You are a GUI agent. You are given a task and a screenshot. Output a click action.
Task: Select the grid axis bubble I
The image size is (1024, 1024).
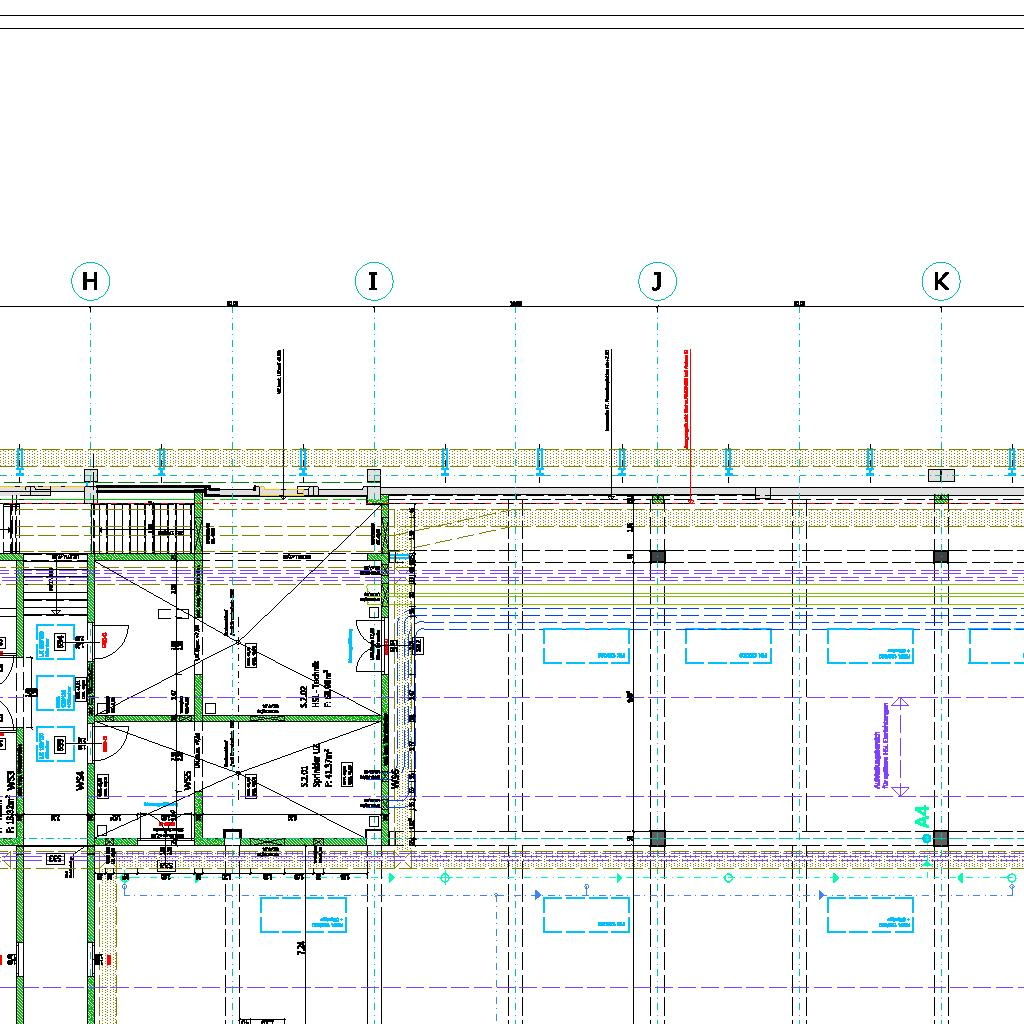point(374,282)
